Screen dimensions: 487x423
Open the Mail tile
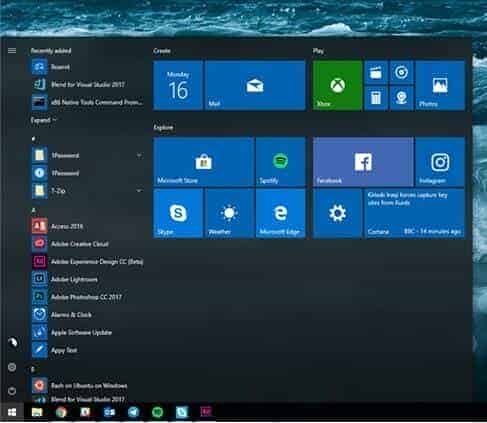click(x=255, y=85)
